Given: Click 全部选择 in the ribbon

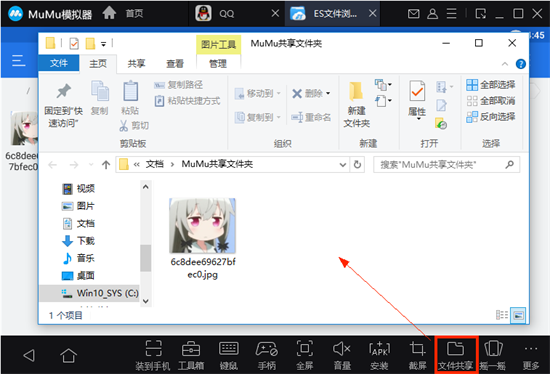Looking at the screenshot, I should 491,85.
